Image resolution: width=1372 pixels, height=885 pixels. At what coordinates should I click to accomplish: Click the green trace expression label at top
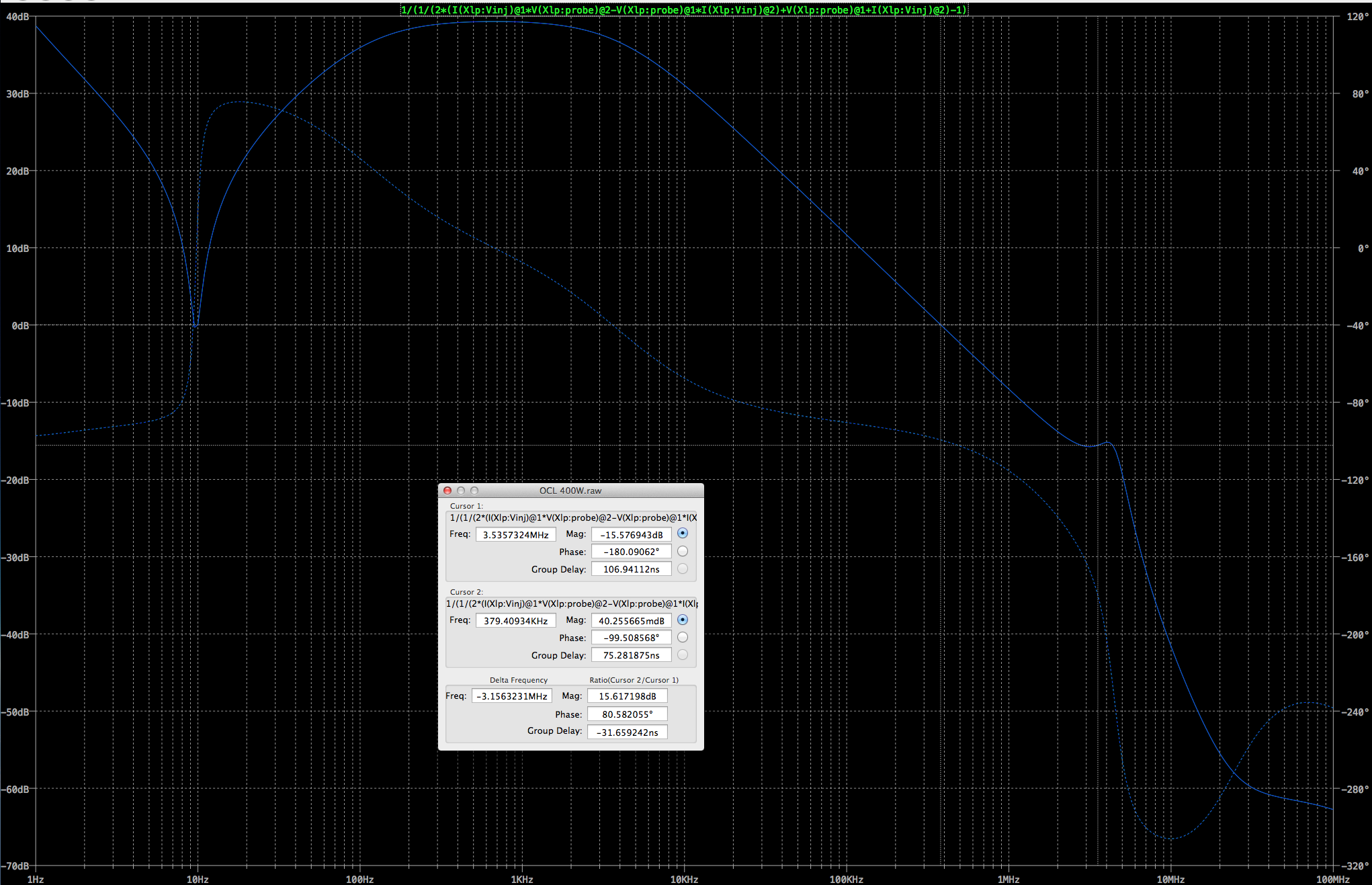[x=684, y=9]
